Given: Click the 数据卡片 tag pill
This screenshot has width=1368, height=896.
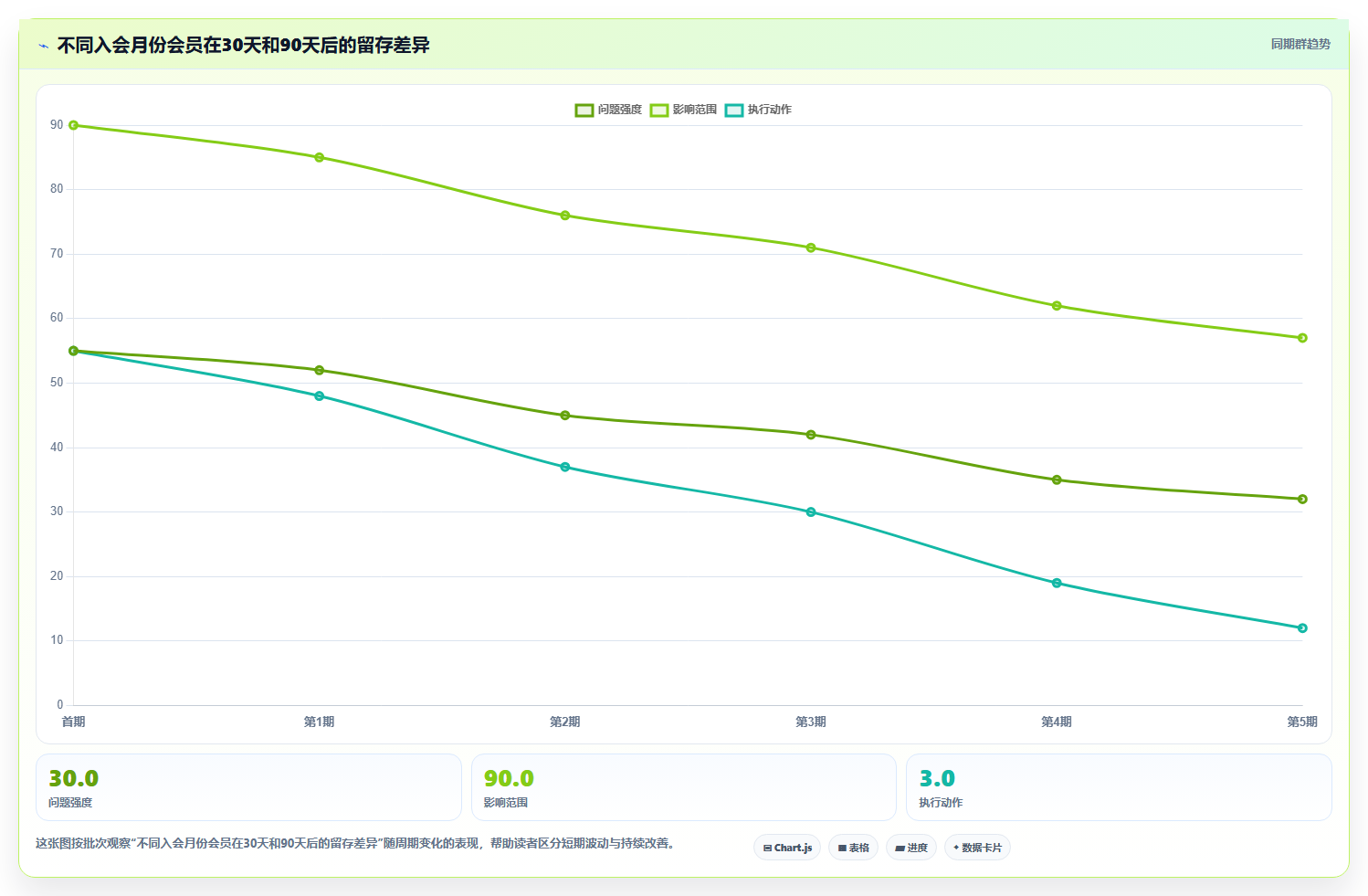Looking at the screenshot, I should pos(977,848).
